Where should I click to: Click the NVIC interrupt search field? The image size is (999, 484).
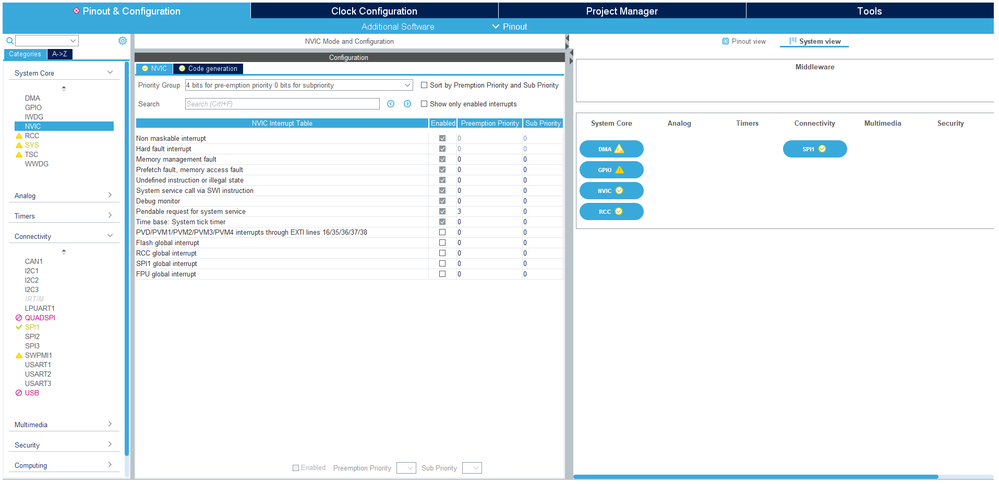point(282,104)
